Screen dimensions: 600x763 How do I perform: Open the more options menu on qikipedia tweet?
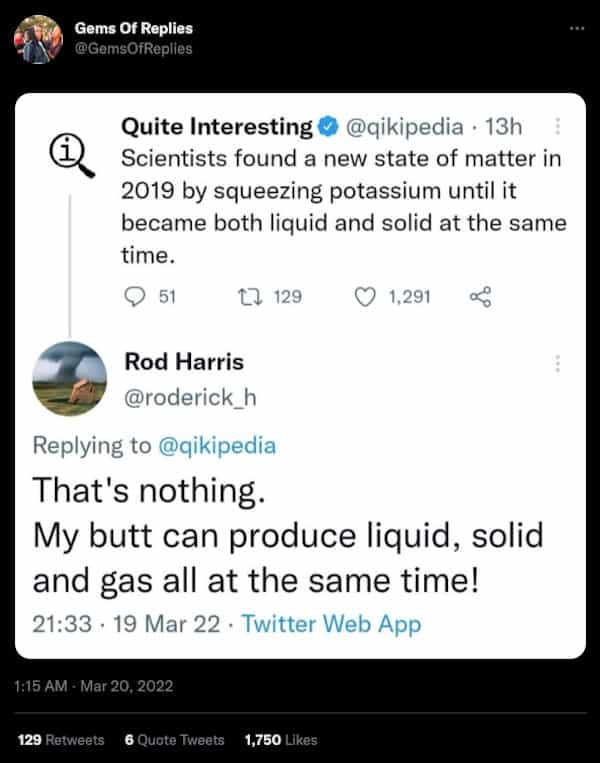coord(557,127)
